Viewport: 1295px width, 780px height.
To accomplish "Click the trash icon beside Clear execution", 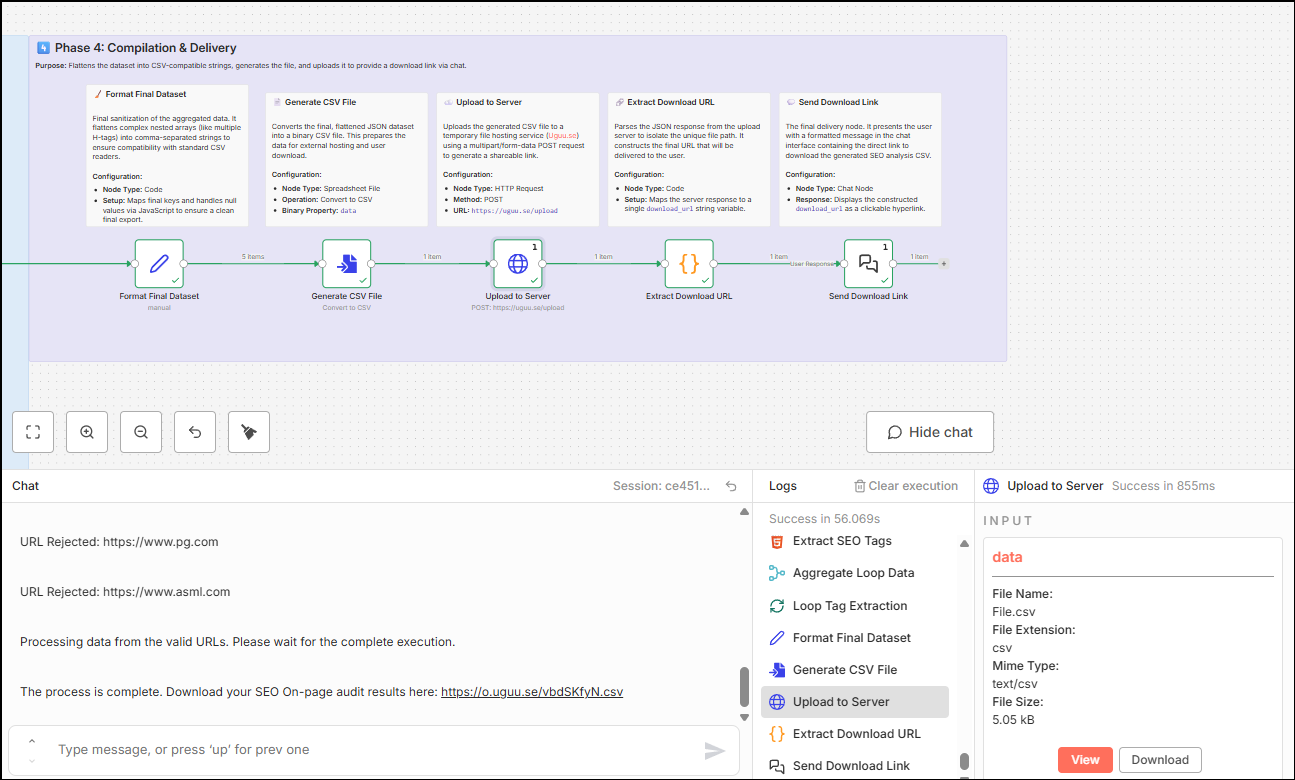I will tap(859, 486).
